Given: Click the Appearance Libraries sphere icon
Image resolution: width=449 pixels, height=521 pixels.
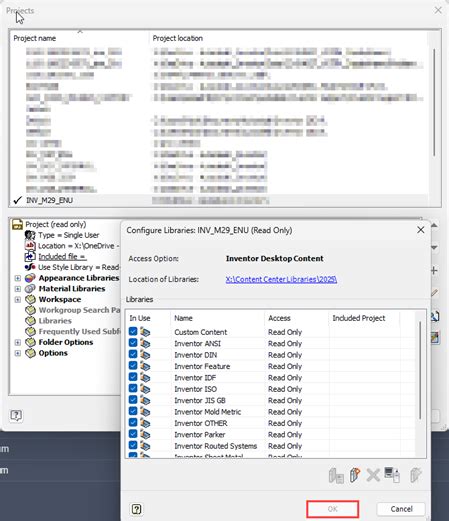Looking at the screenshot, I should (x=30, y=278).
